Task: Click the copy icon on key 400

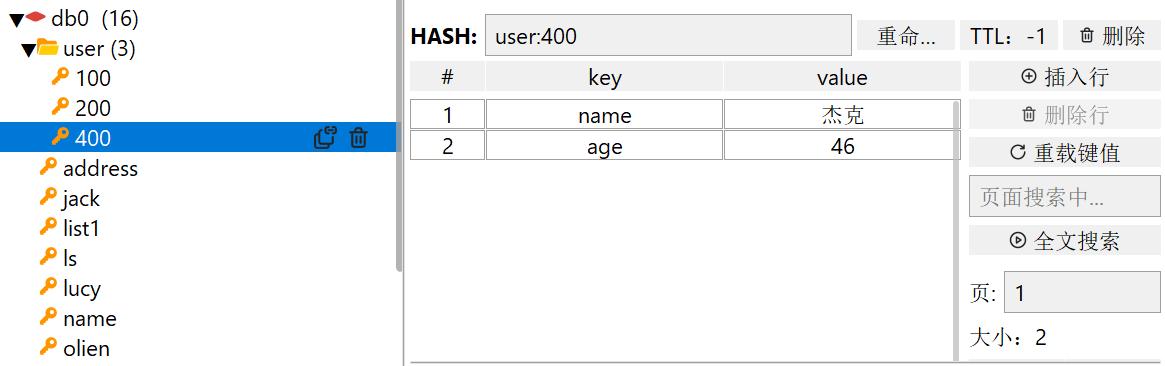Action: coord(325,137)
